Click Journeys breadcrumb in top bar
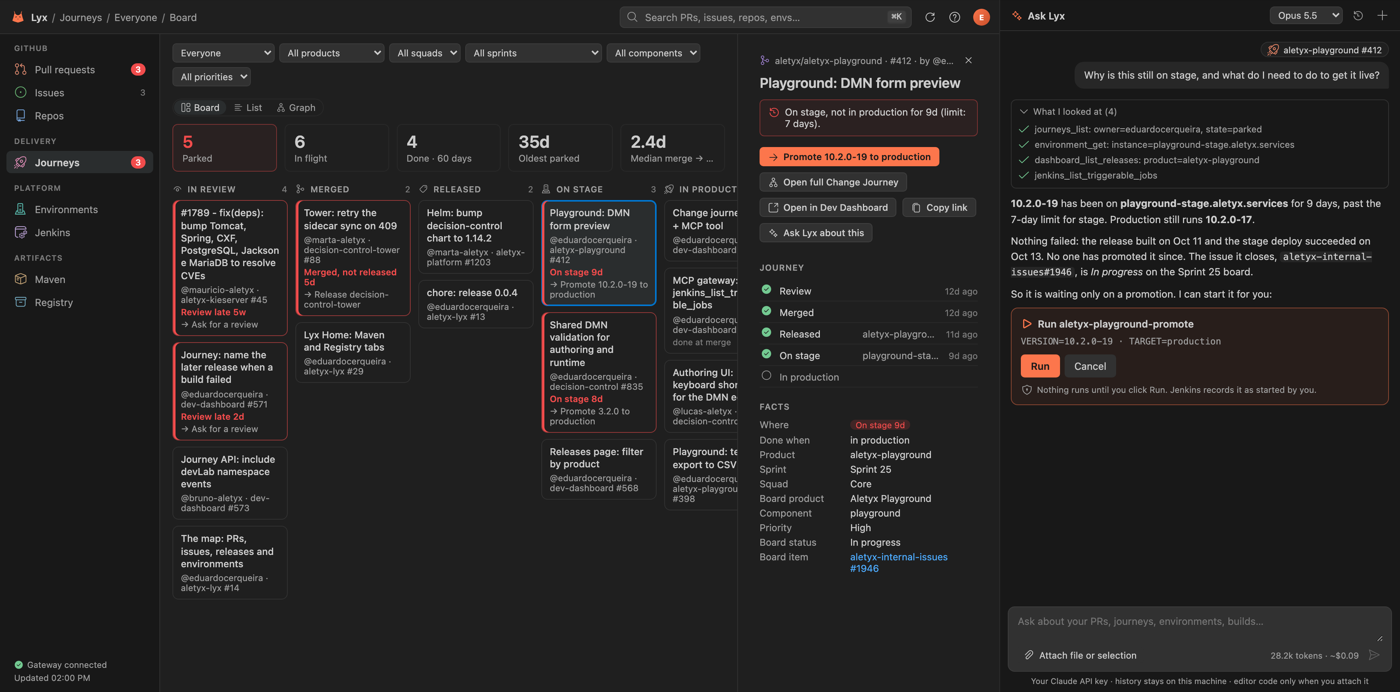 point(81,17)
